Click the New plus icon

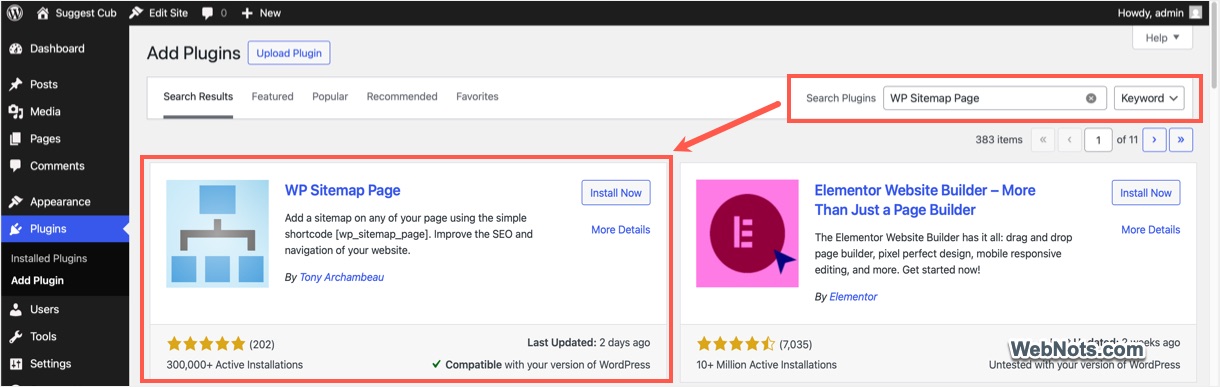pos(247,13)
